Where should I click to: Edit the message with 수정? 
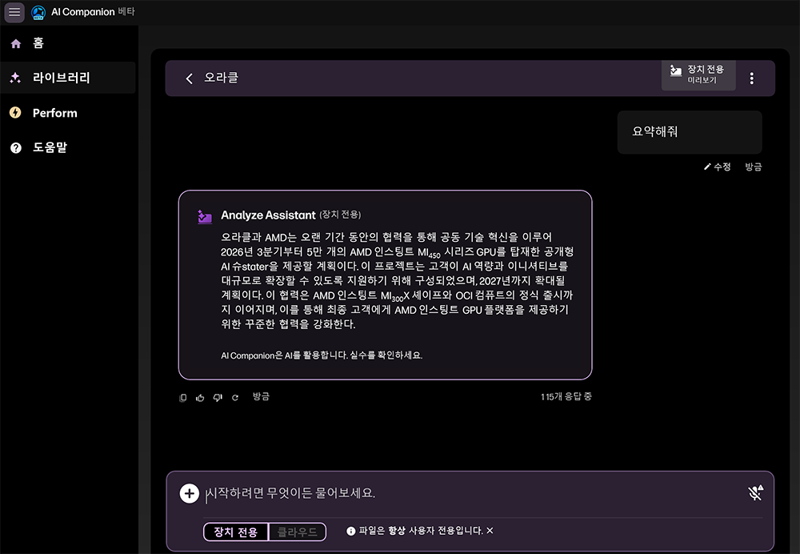tap(717, 167)
